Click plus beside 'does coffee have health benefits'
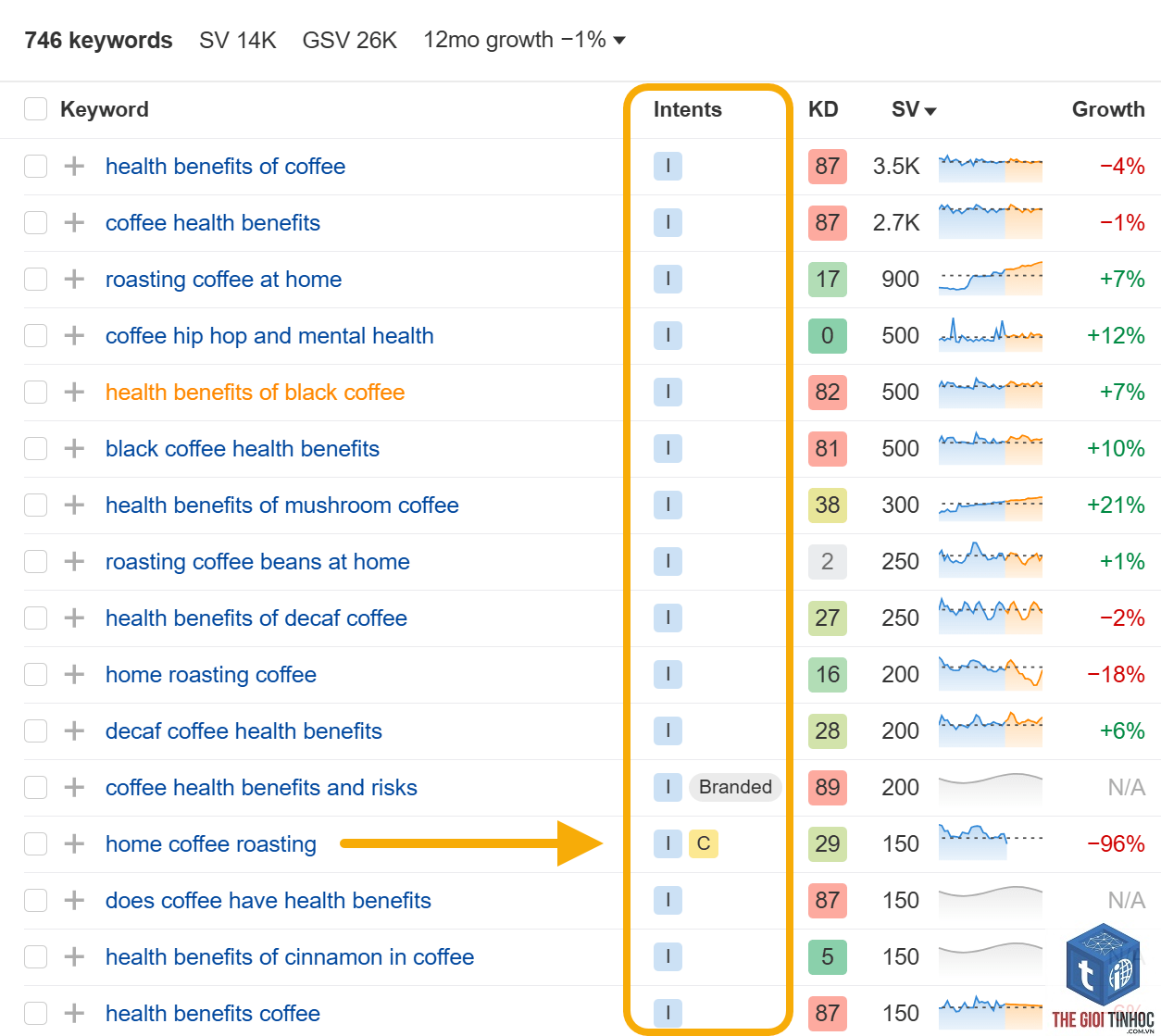 74,901
